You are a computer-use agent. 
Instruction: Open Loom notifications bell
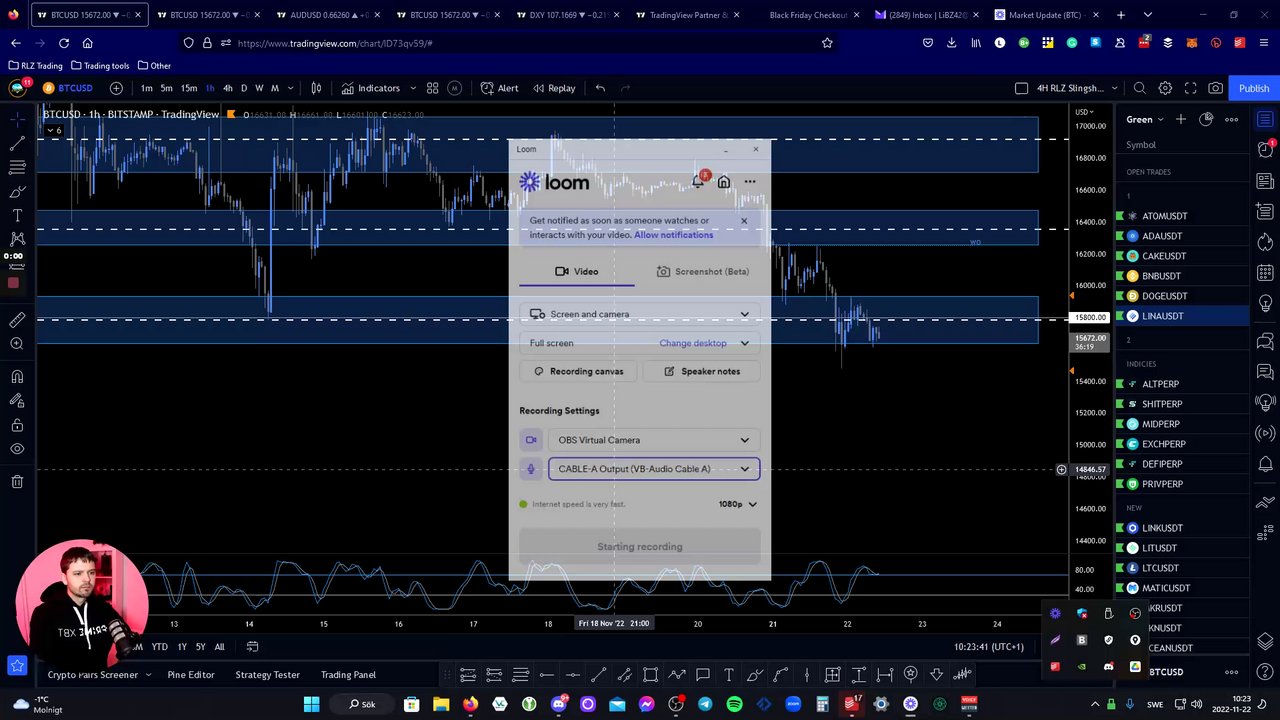point(698,182)
